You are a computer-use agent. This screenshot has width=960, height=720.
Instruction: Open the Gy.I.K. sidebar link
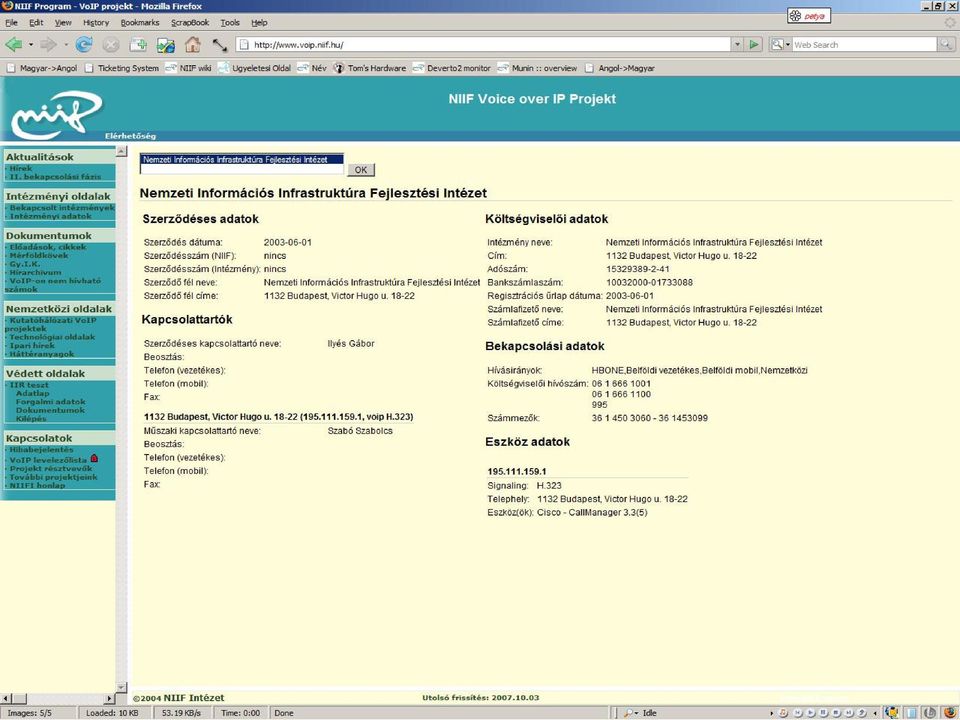pos(24,264)
